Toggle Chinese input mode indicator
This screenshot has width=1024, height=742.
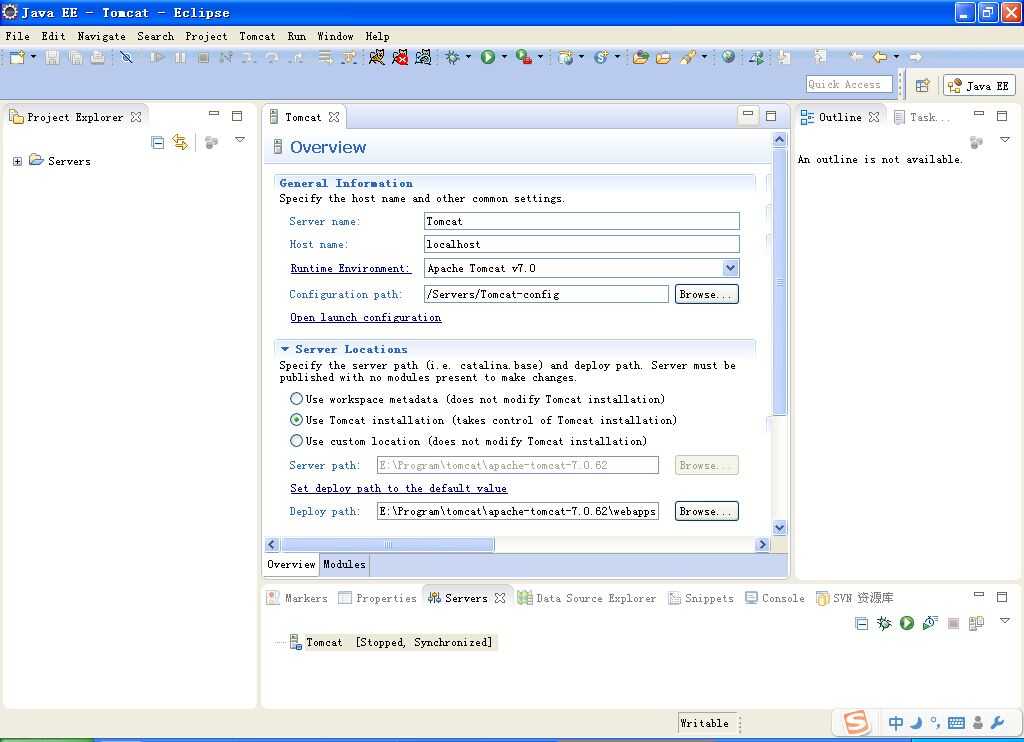tap(895, 722)
